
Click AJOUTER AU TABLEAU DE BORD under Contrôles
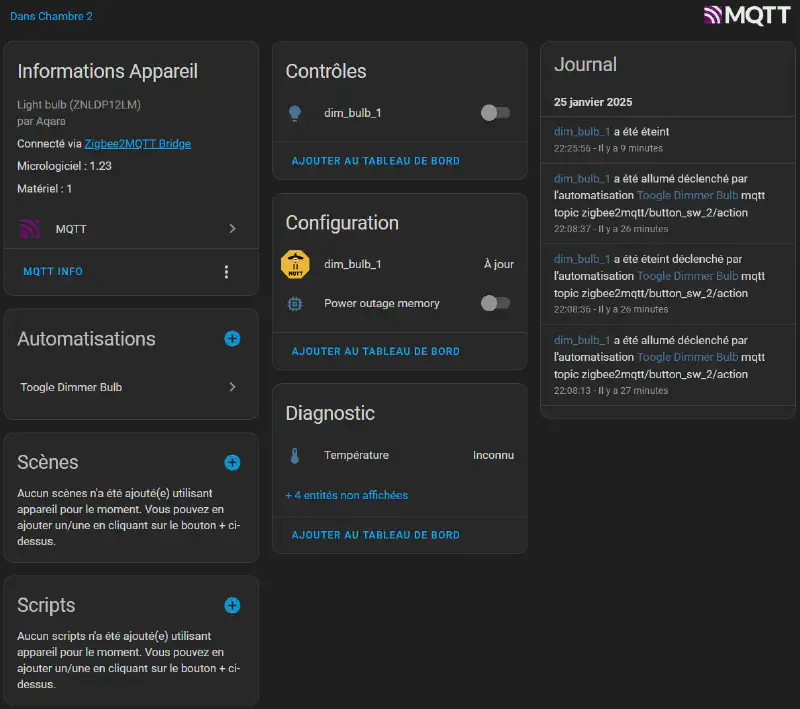tap(375, 161)
